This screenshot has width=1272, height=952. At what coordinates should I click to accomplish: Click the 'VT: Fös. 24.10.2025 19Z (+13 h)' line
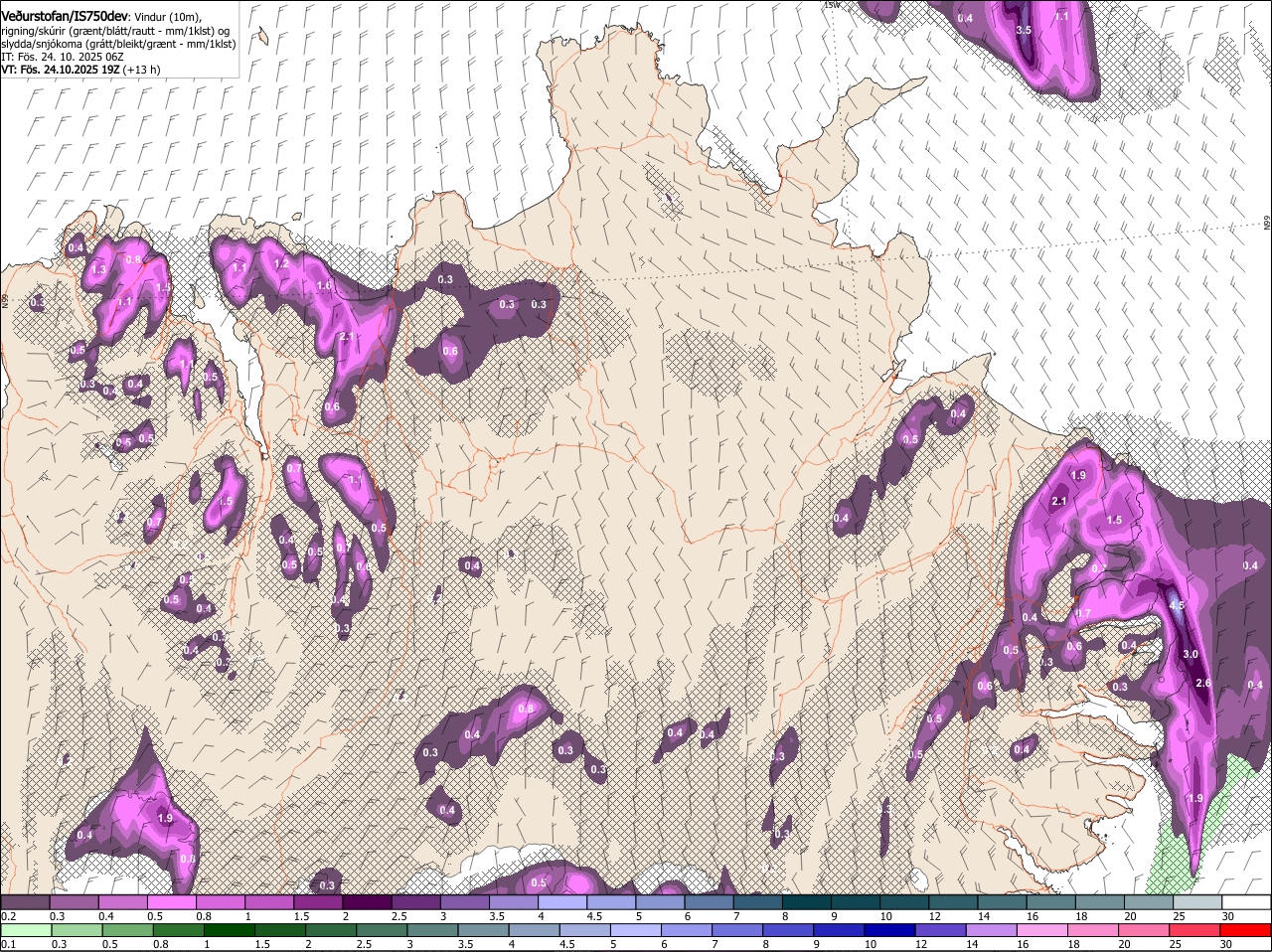pyautogui.click(x=80, y=70)
